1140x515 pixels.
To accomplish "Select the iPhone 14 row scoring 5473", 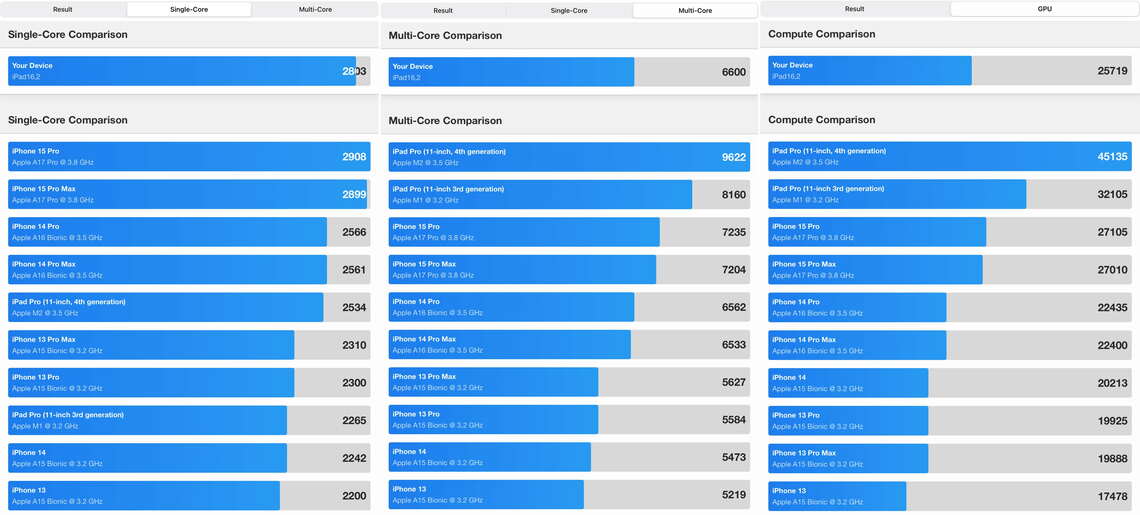I will tap(569, 458).
